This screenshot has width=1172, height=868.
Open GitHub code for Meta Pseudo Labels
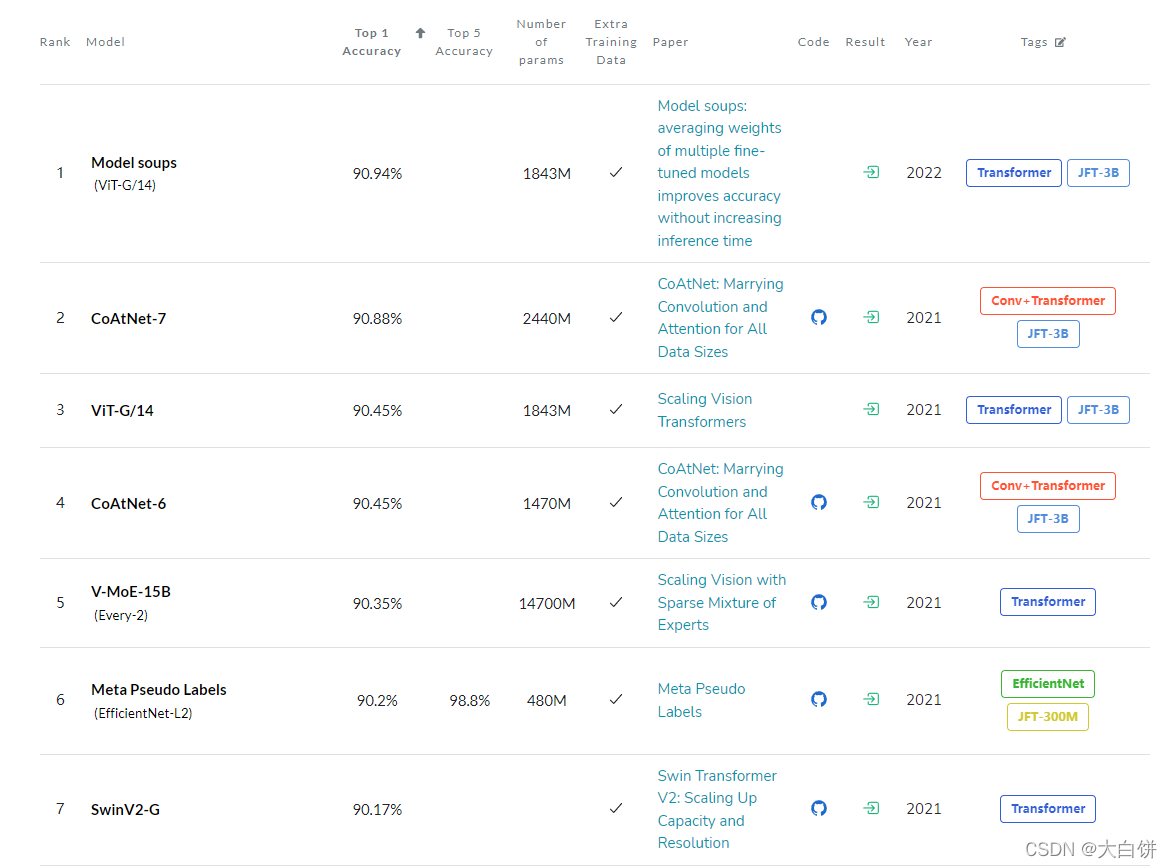coord(819,699)
